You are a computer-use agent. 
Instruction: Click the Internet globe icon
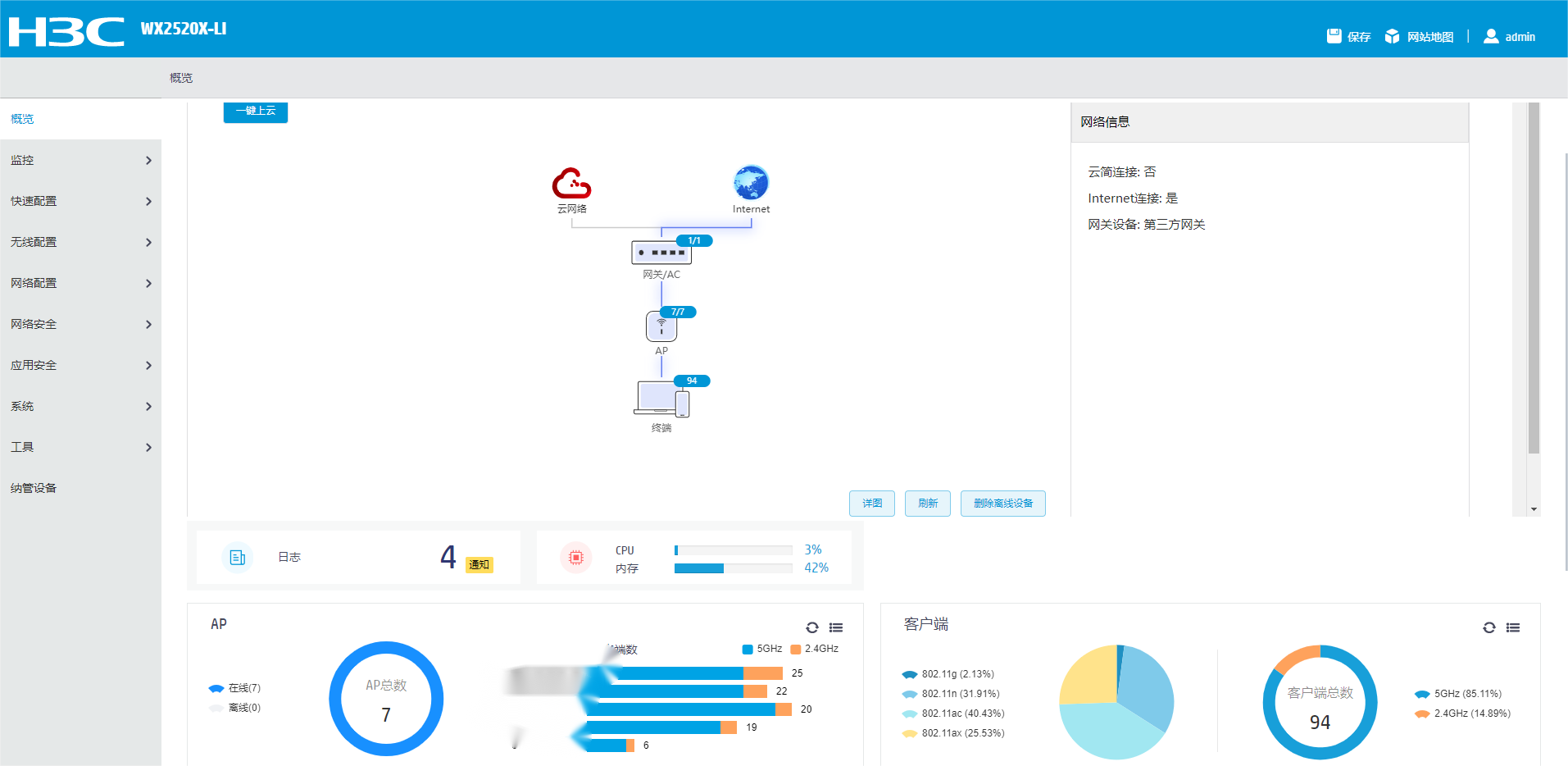click(x=751, y=183)
